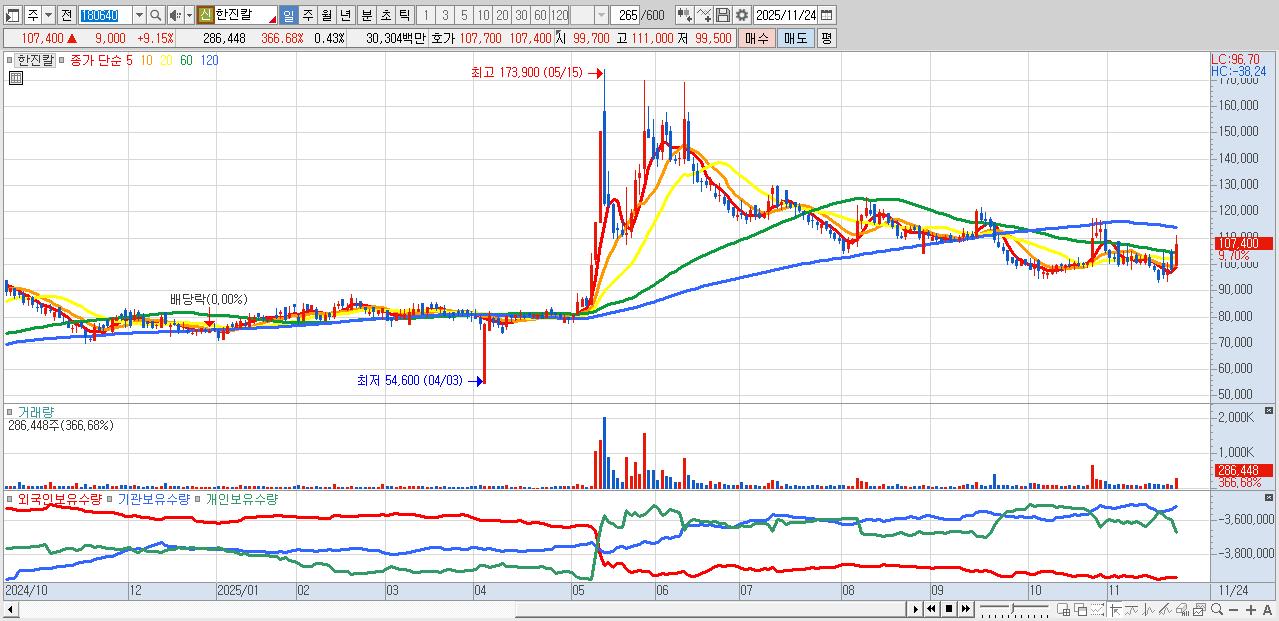The width and height of the screenshot is (1279, 621).
Task: Click the letter A text icon at bottom
Action: point(1267,609)
